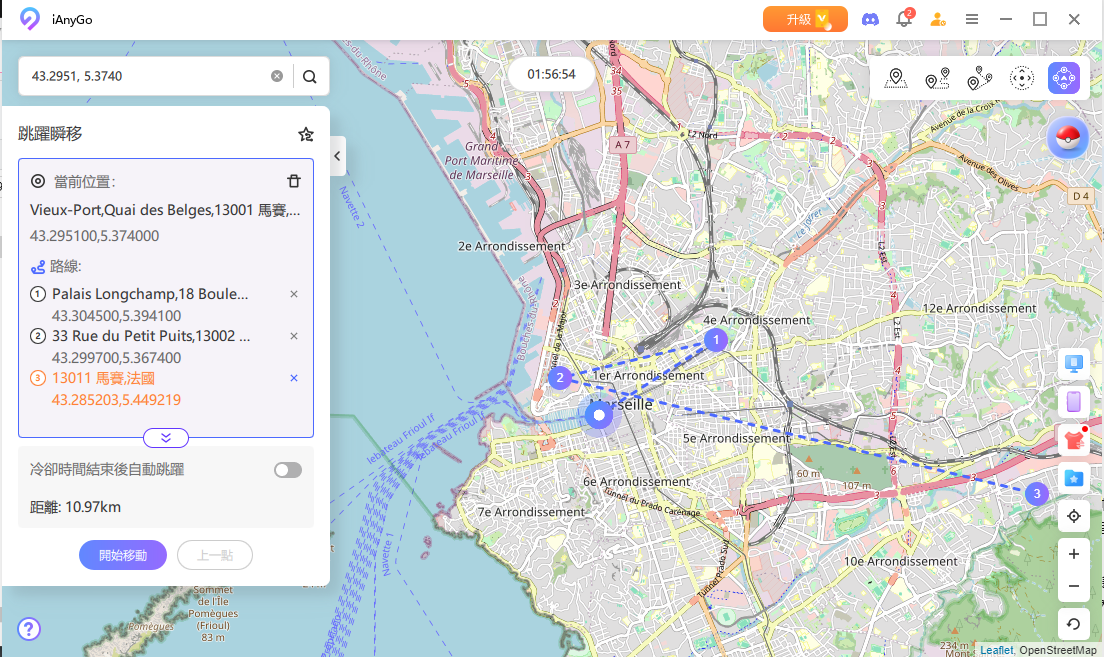Open the favorites folder icon
Image resolution: width=1104 pixels, height=657 pixels.
tap(1074, 478)
